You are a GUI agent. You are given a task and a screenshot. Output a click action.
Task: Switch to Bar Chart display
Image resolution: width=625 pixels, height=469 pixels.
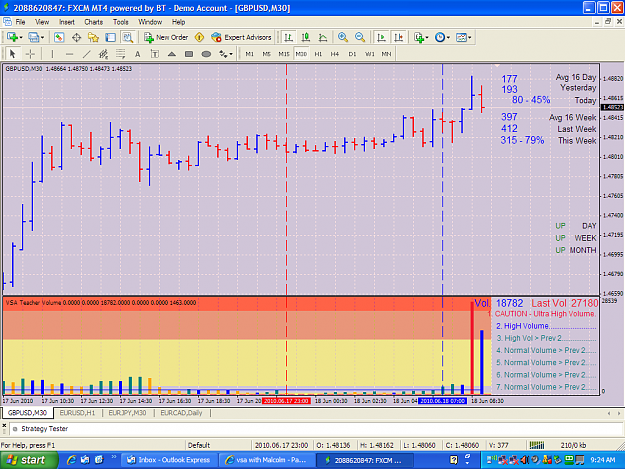point(288,37)
